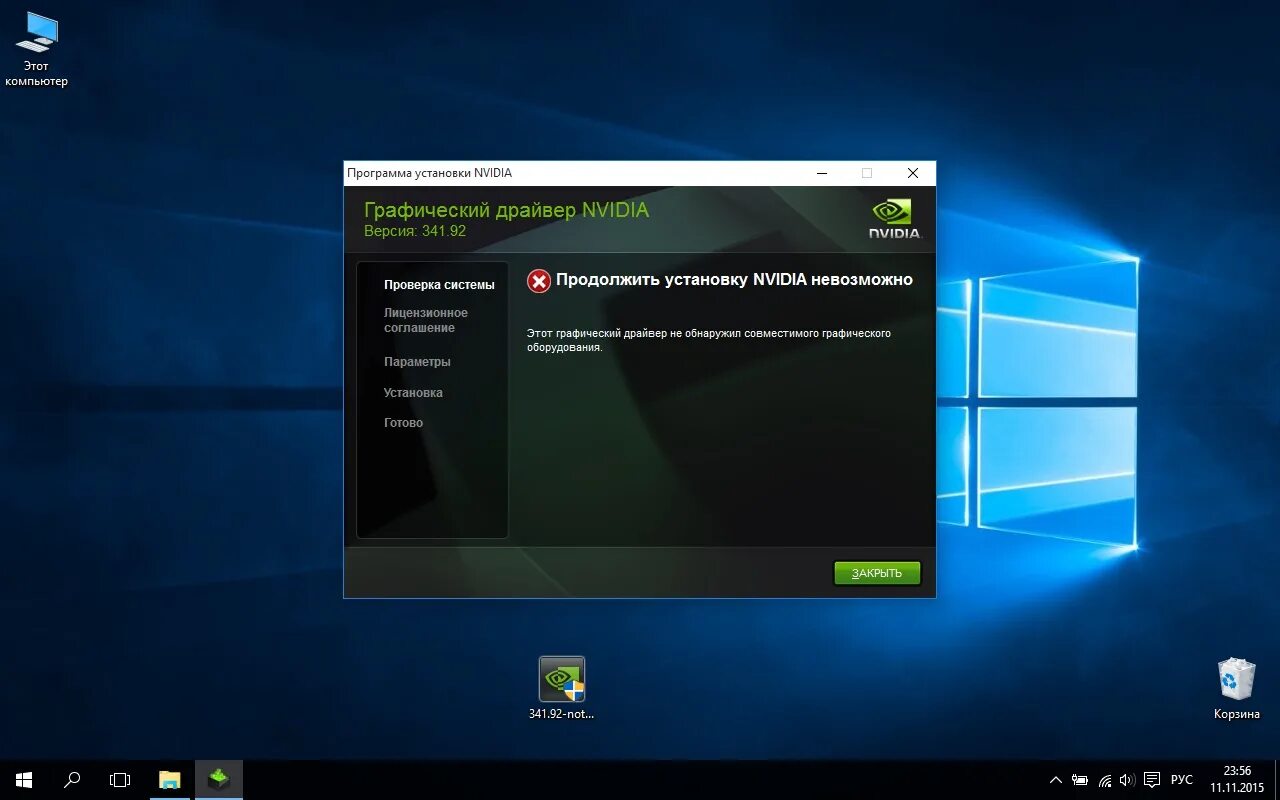Select the 341.92-not... installer desktop icon
This screenshot has width=1280, height=800.
pyautogui.click(x=561, y=688)
